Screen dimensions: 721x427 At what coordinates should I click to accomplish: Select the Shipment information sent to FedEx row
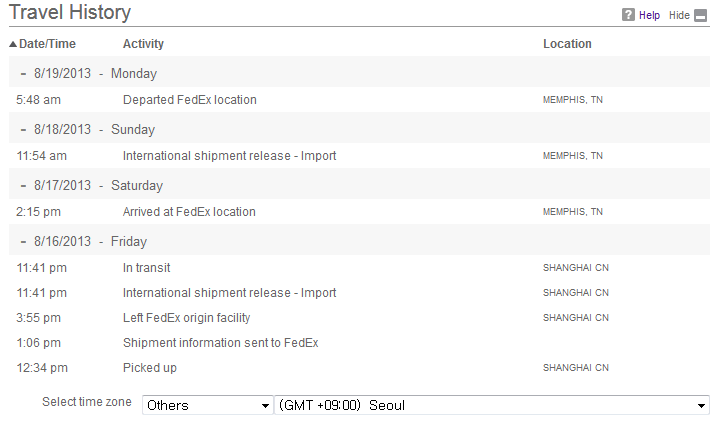pos(359,343)
